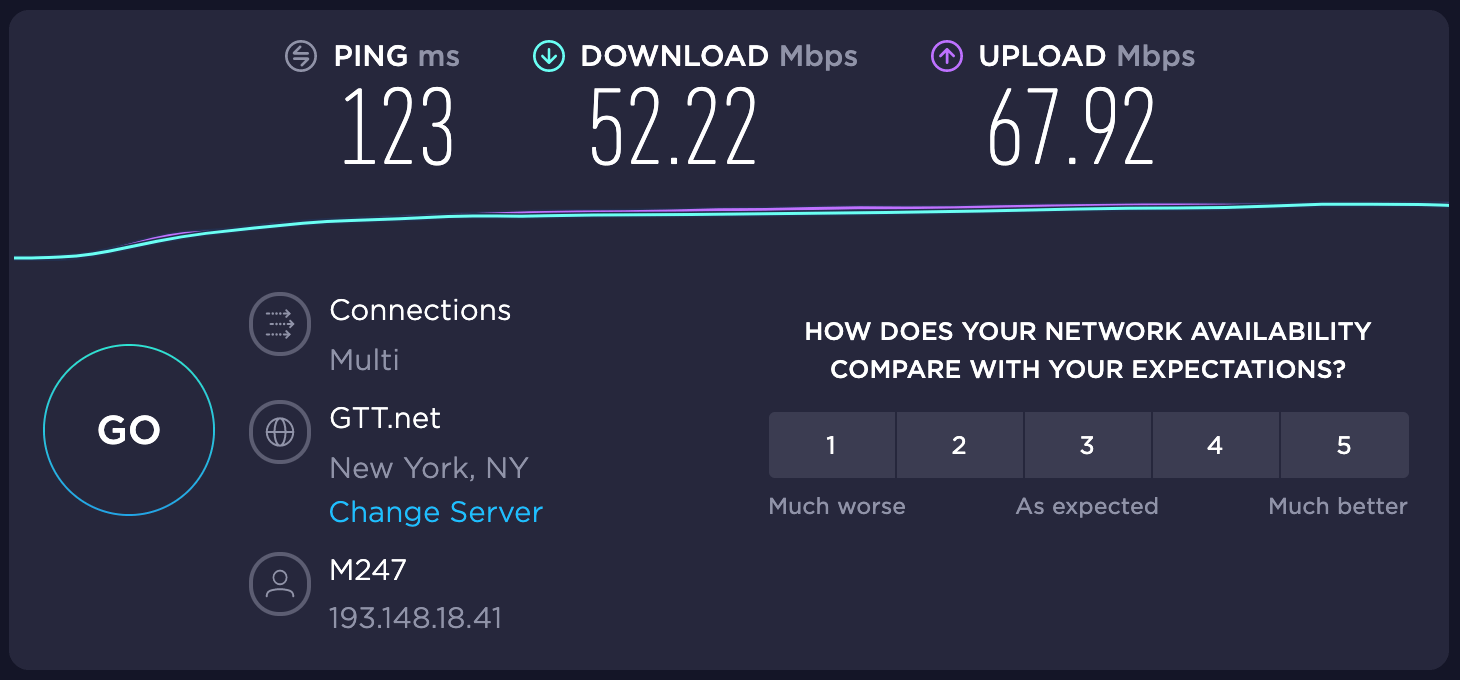Click the Connections multi-arrow icon
The height and width of the screenshot is (680, 1460).
(280, 324)
